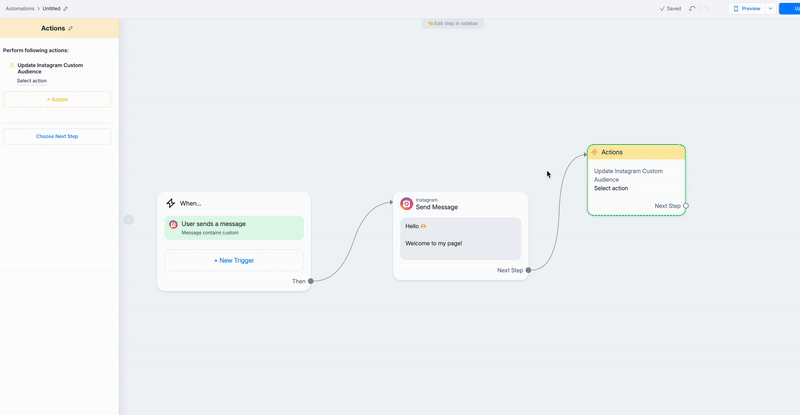Open the Preview dropdown arrow
800x415 pixels.
click(x=770, y=8)
